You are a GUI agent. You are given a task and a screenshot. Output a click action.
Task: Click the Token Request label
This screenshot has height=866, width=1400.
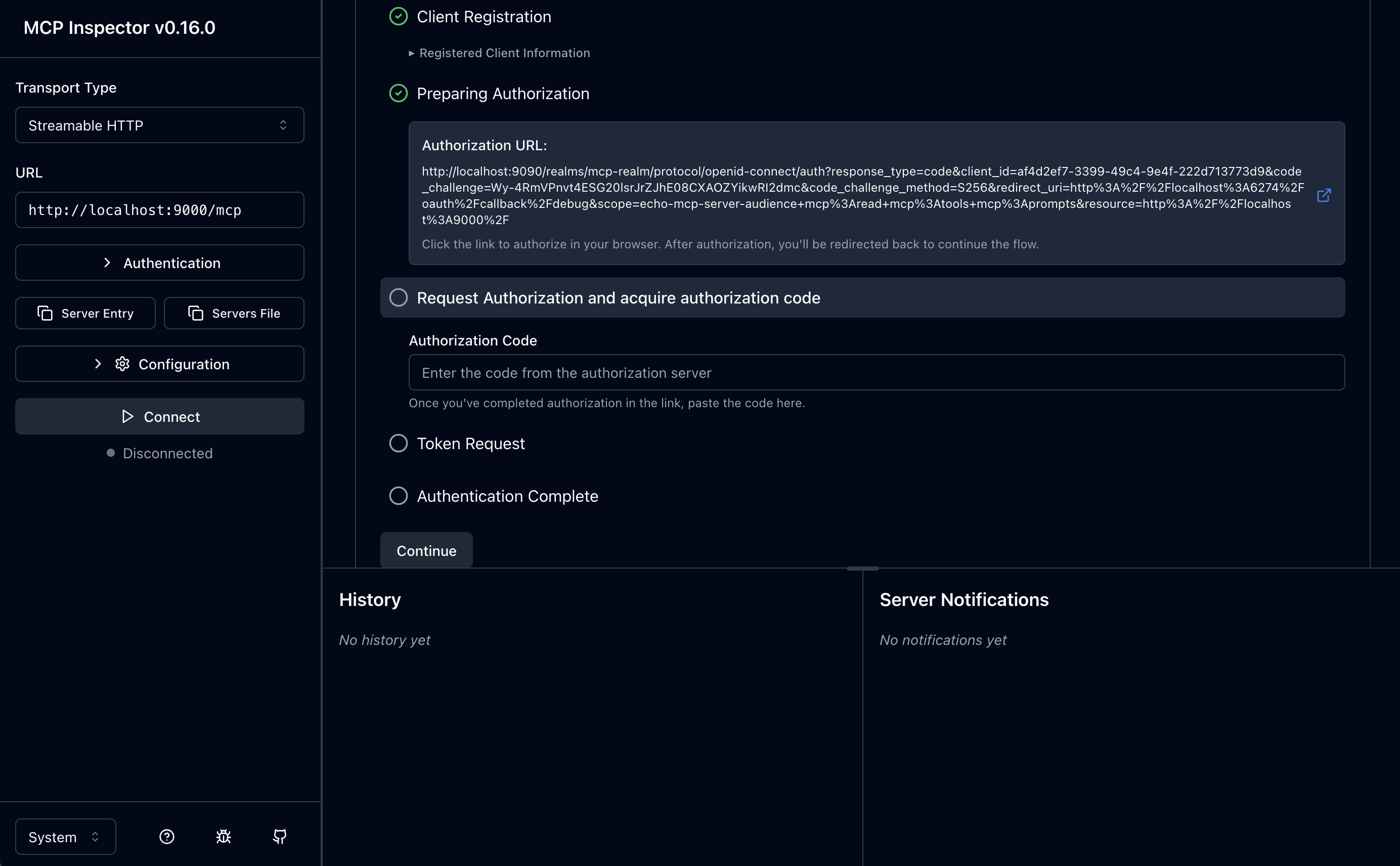pyautogui.click(x=471, y=443)
